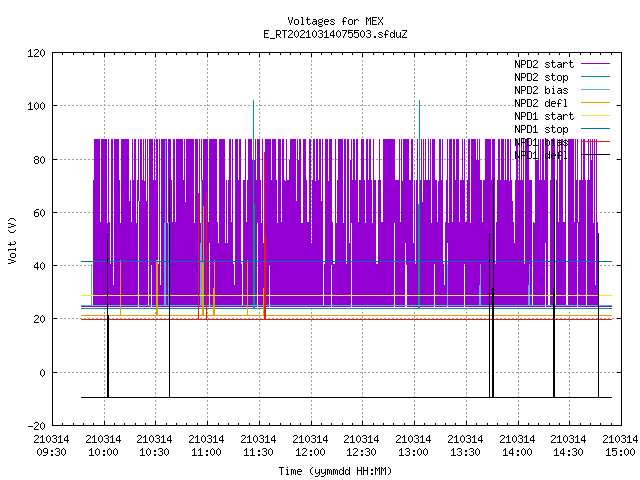640x480 pixels.
Task: Click the x-axis tick label 11:30
Action: (x=258, y=453)
